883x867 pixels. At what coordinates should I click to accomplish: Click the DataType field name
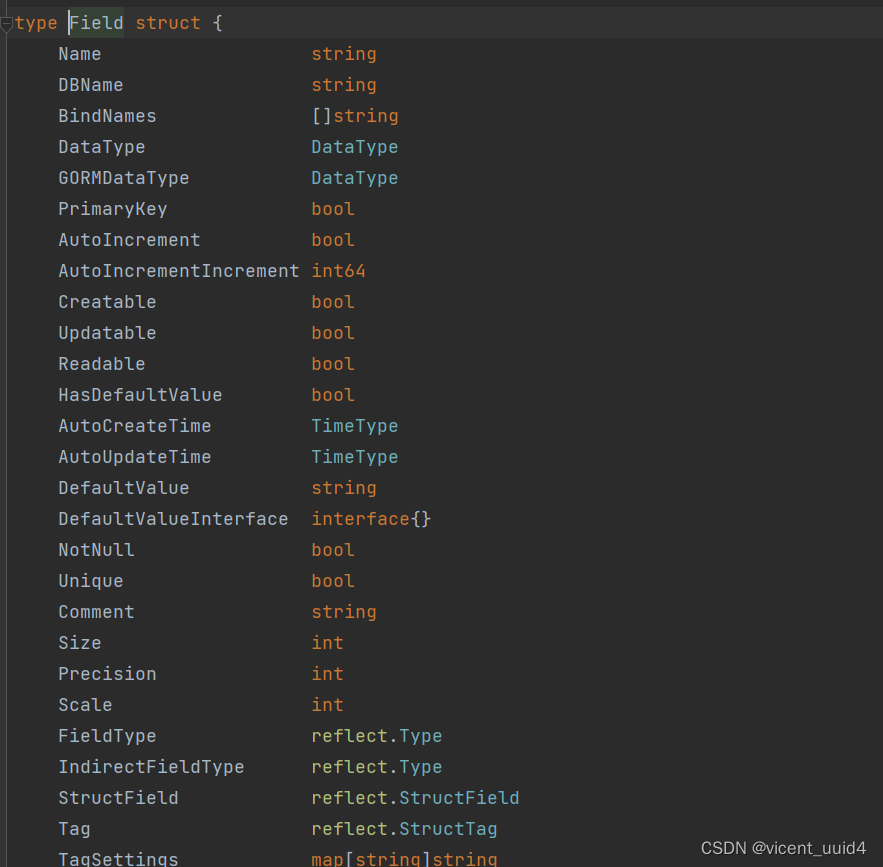(102, 147)
